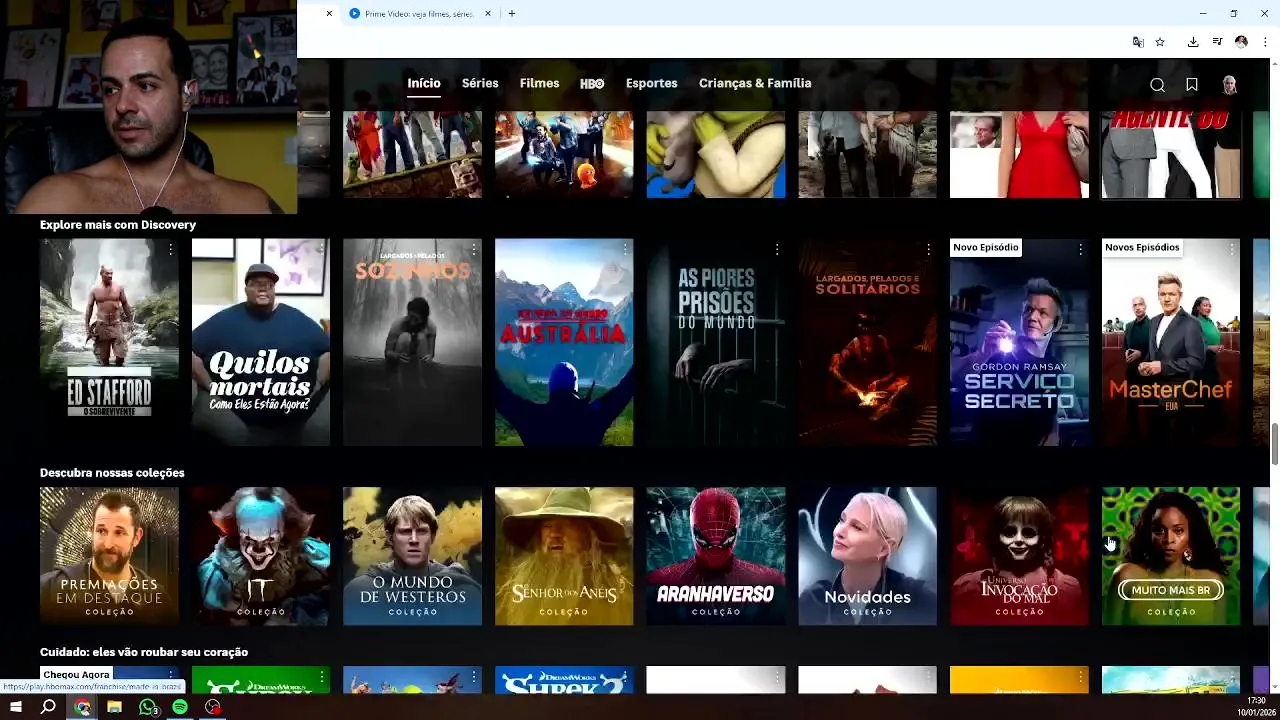Open the HBO section
This screenshot has width=1280, height=720.
point(592,83)
